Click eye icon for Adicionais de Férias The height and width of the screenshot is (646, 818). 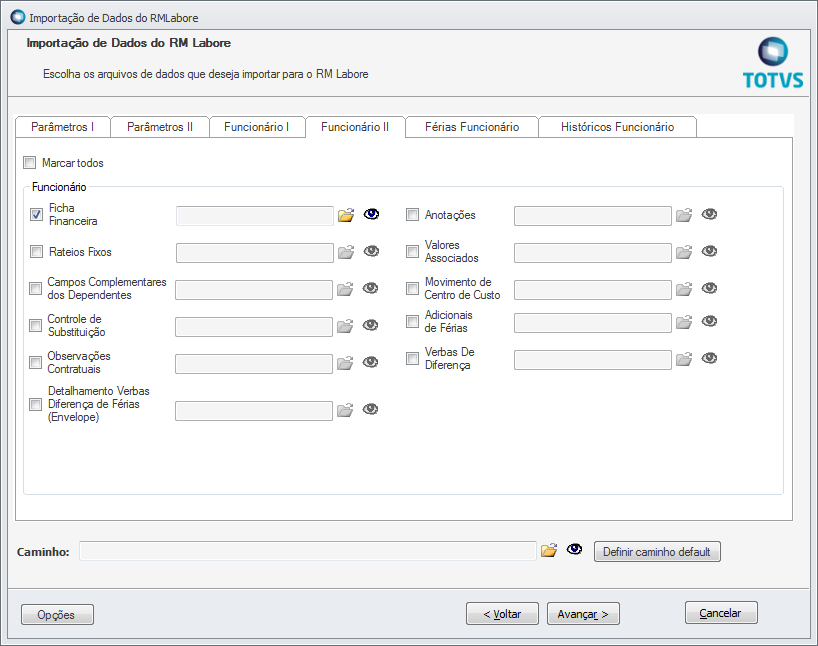coord(709,321)
